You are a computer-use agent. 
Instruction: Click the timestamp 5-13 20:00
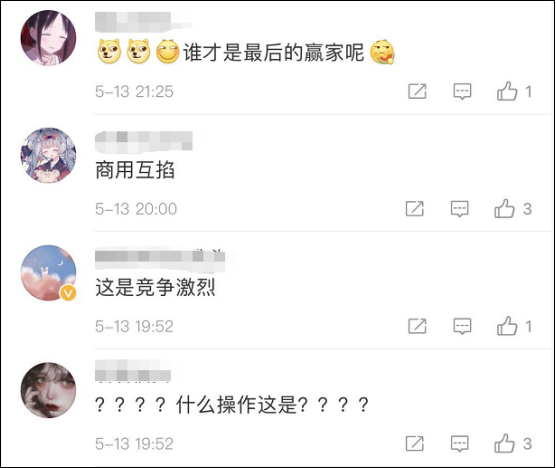pos(136,209)
